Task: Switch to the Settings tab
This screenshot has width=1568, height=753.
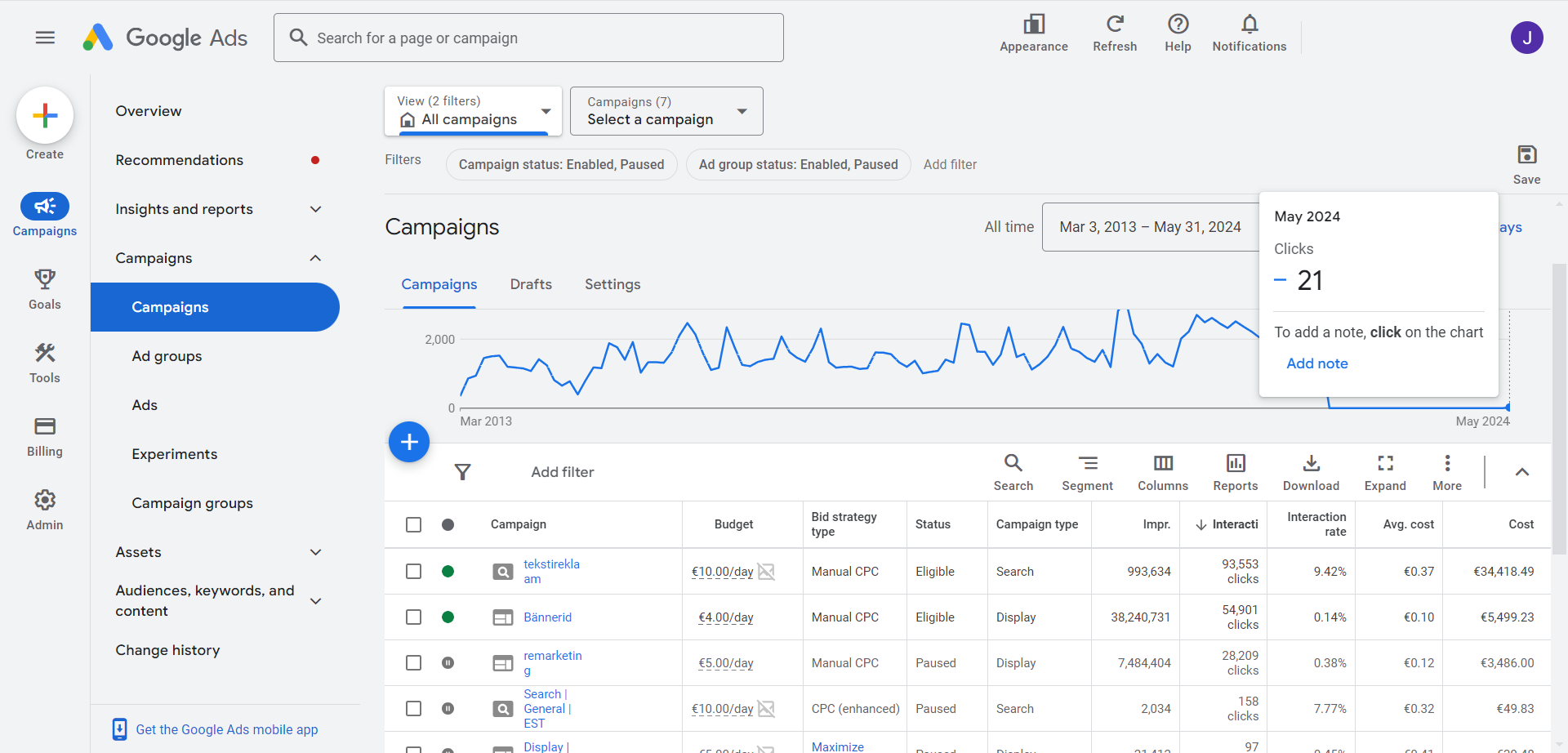Action: click(x=612, y=284)
